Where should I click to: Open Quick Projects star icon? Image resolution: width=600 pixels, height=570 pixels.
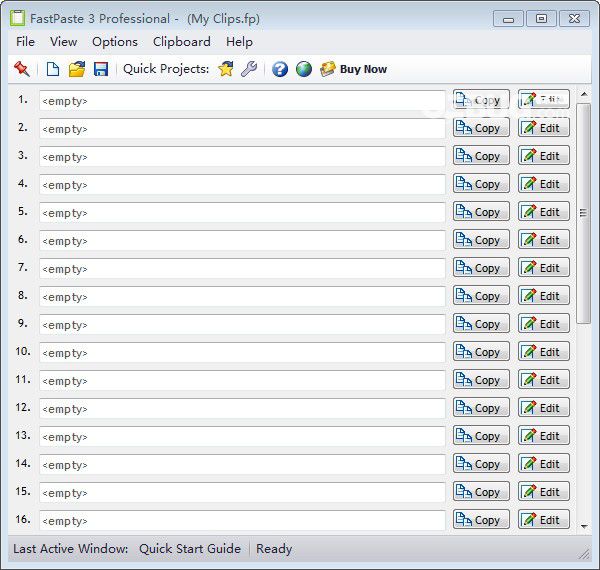coord(226,69)
